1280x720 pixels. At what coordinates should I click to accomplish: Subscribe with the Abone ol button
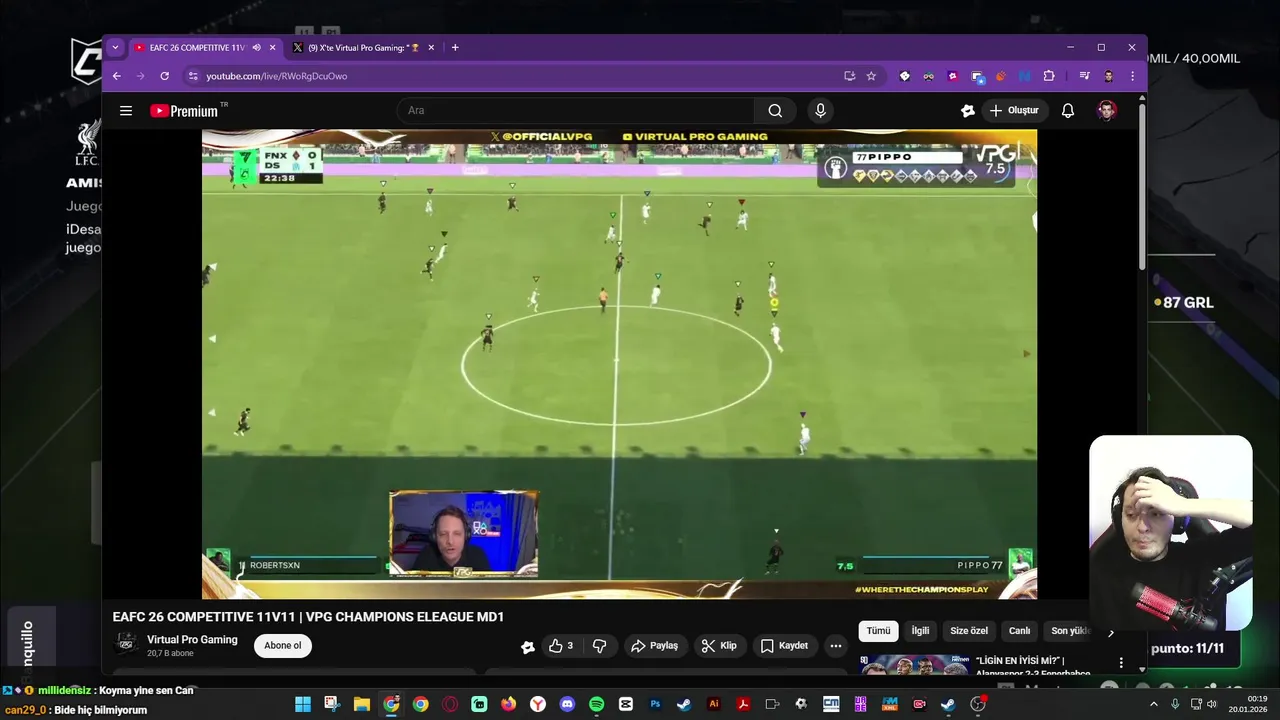(283, 646)
